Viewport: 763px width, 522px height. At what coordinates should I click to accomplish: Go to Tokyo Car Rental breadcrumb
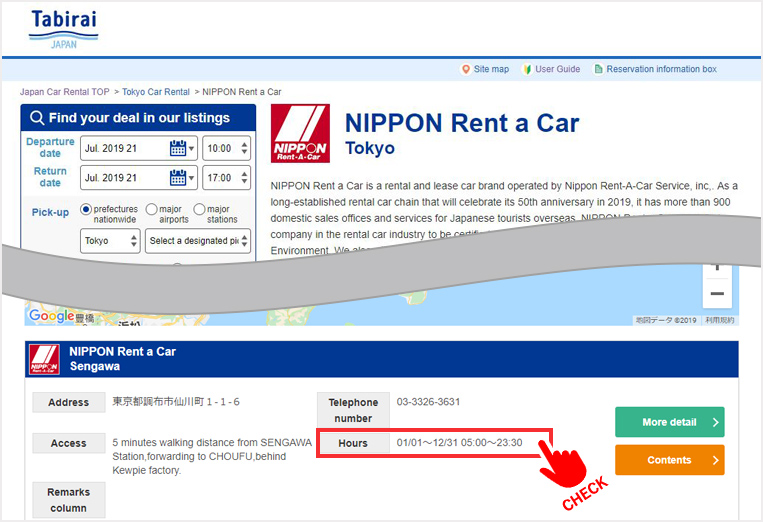156,92
